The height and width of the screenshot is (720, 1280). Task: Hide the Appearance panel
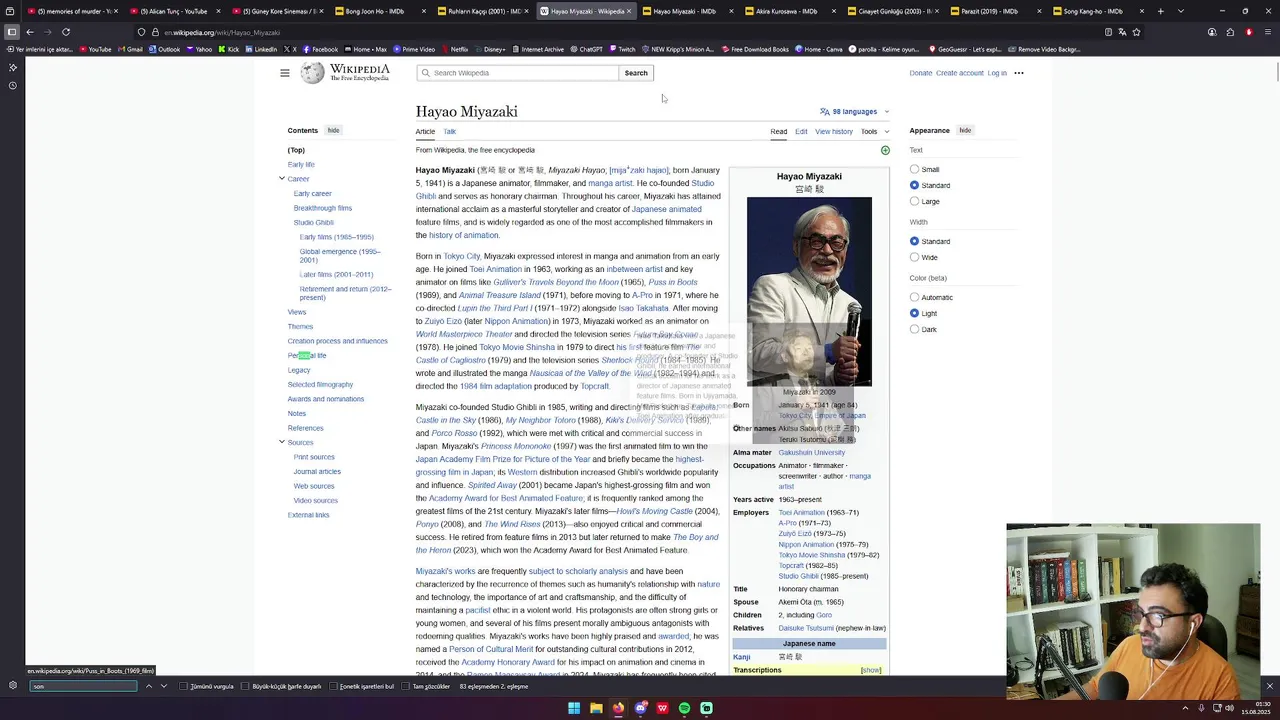click(965, 130)
